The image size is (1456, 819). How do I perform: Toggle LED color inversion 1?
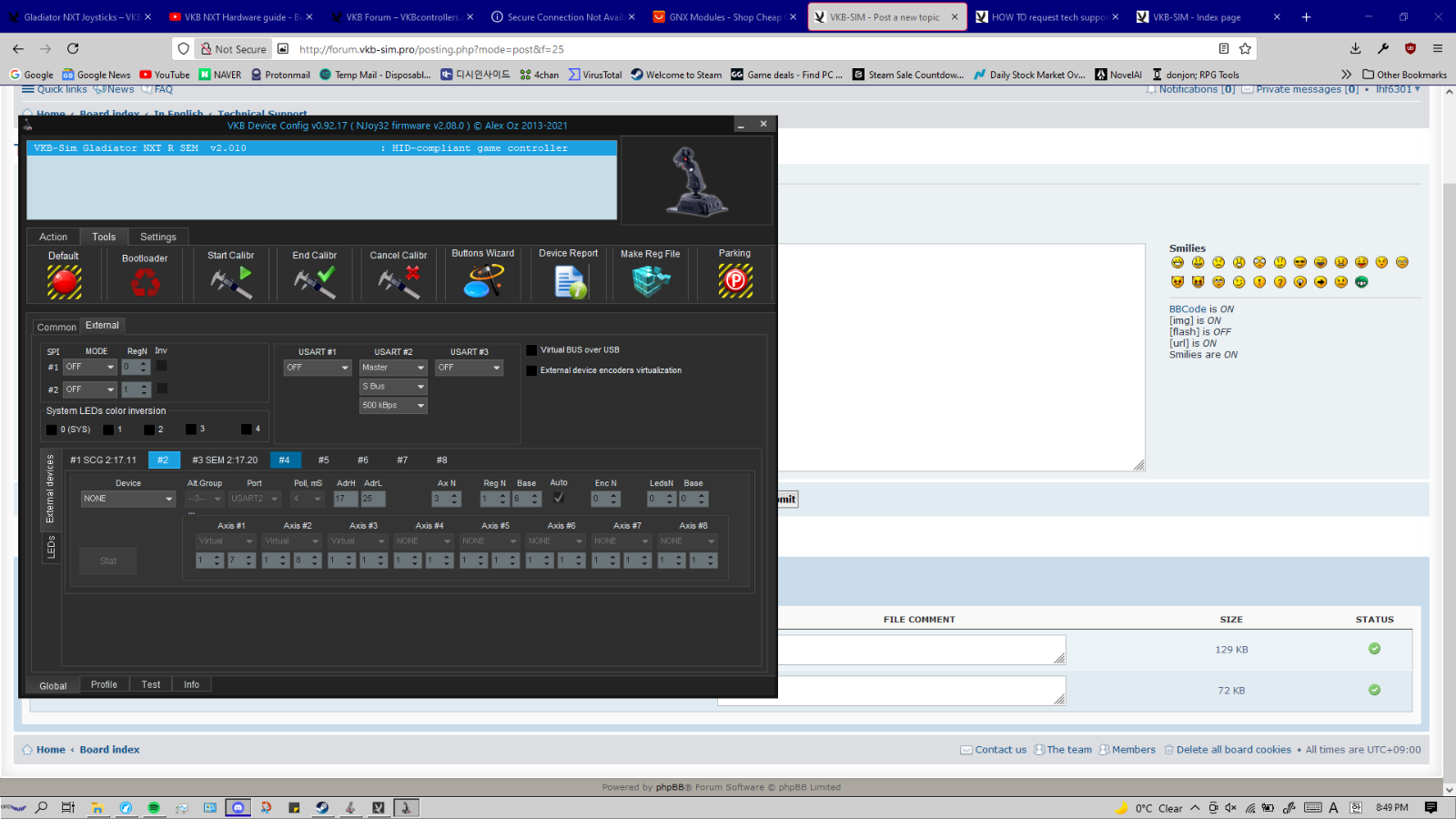pos(108,430)
